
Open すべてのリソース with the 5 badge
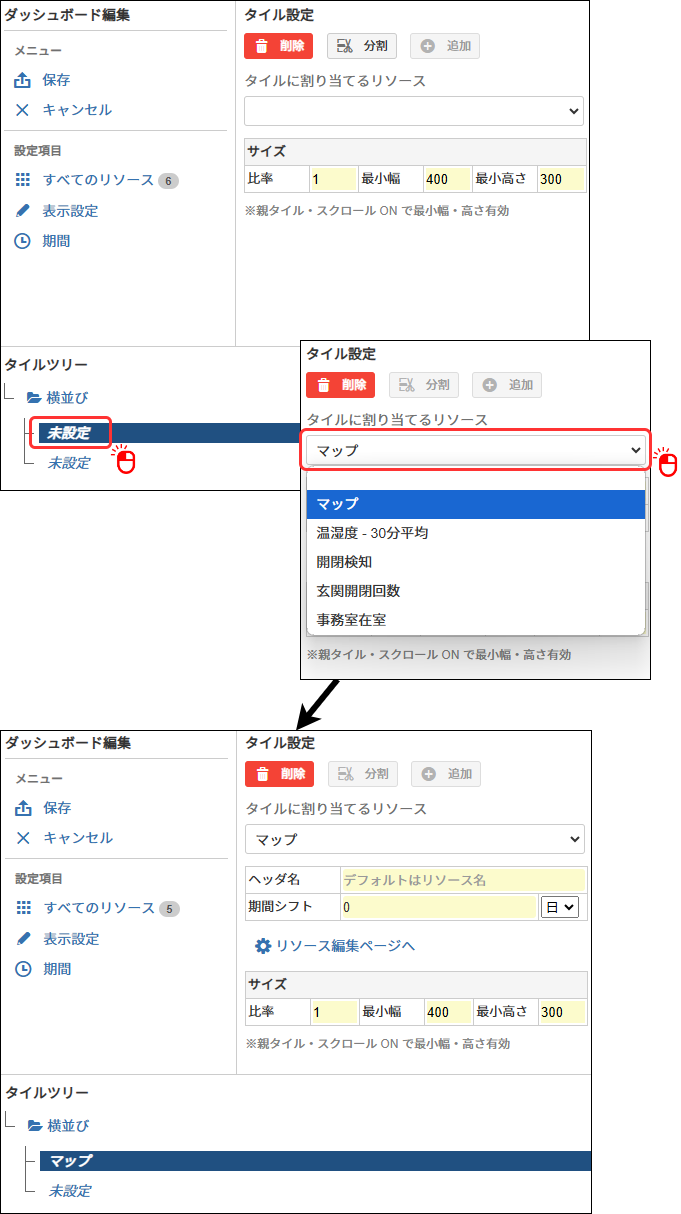(97, 909)
